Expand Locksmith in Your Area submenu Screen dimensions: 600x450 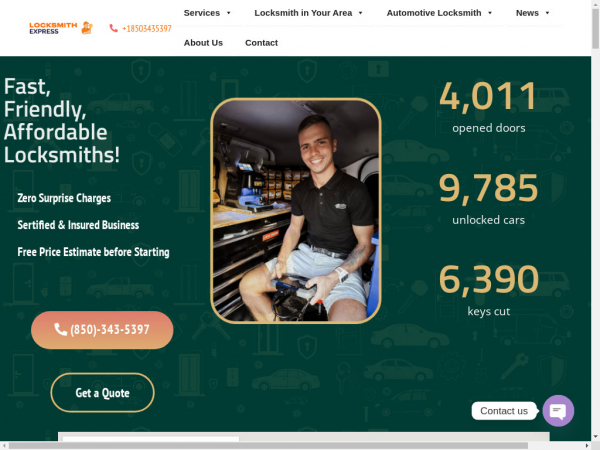(x=360, y=13)
